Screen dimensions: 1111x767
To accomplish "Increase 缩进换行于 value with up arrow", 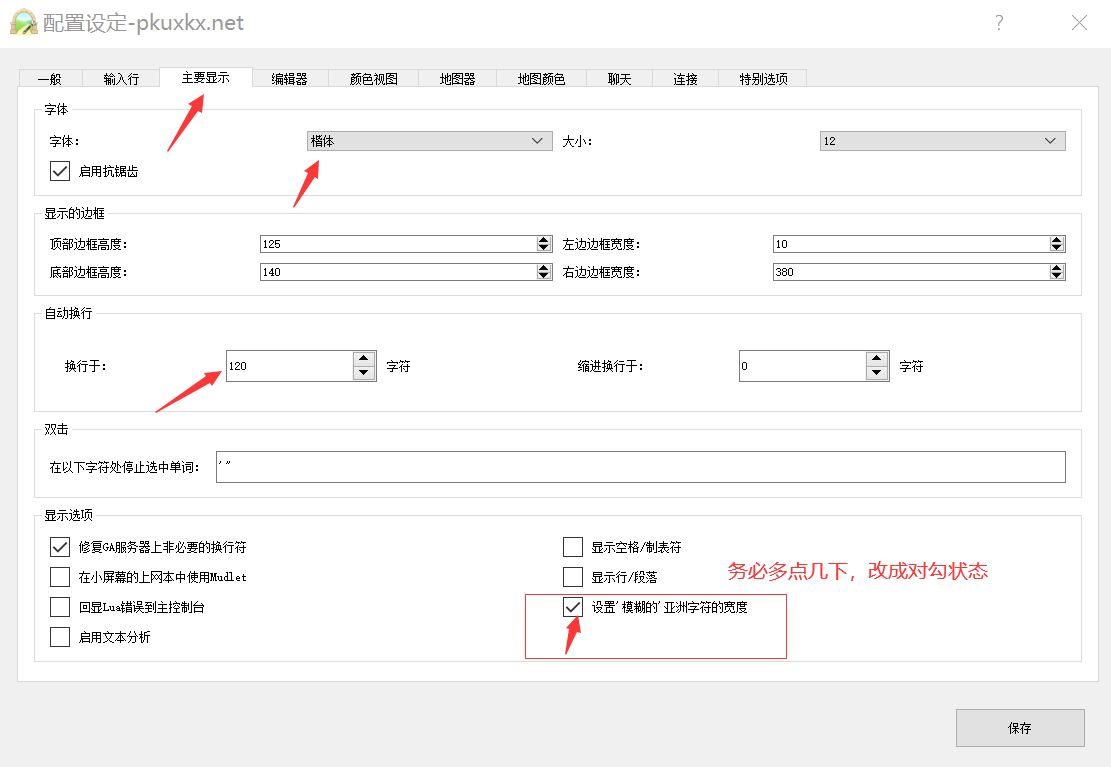I will [877, 358].
